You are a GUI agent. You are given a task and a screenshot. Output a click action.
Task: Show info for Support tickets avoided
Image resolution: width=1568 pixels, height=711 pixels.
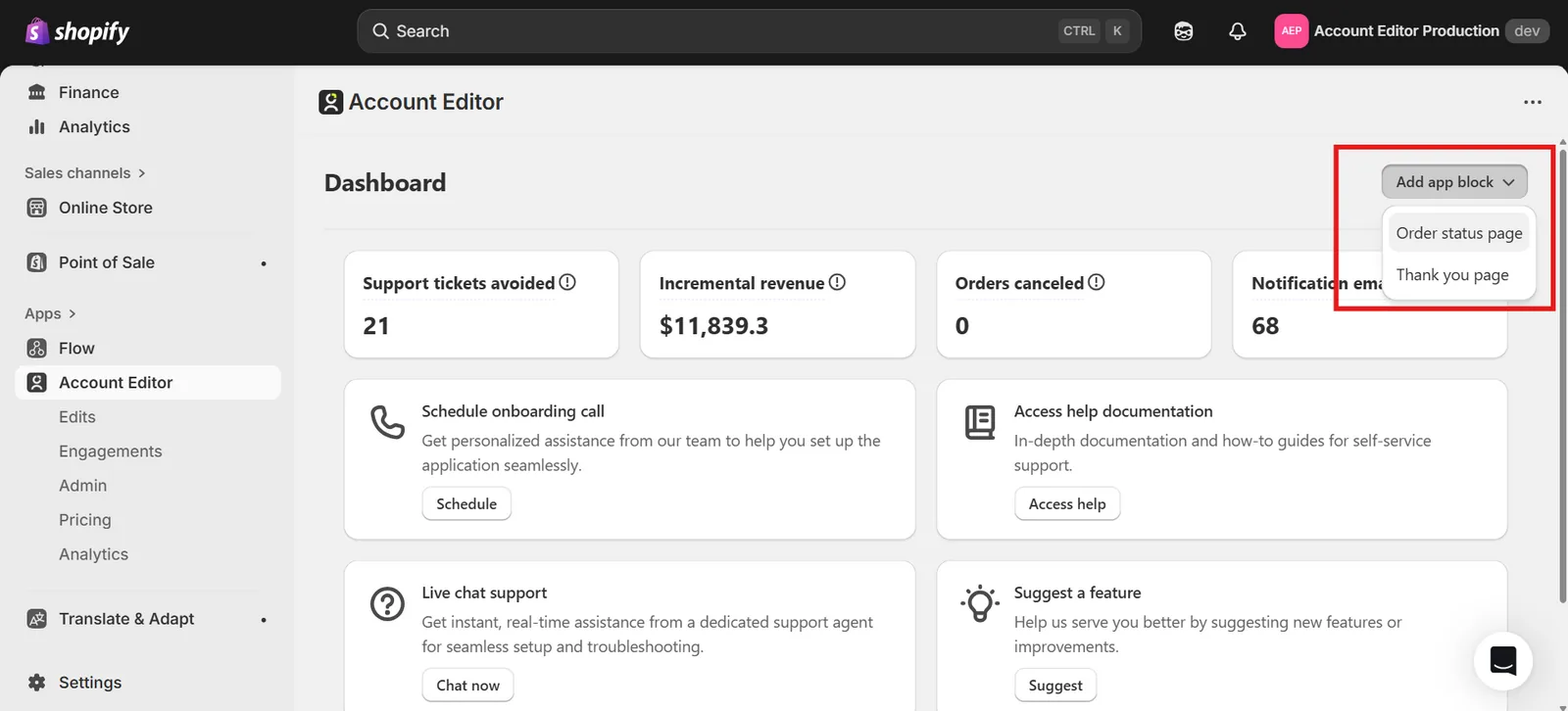[x=567, y=282]
